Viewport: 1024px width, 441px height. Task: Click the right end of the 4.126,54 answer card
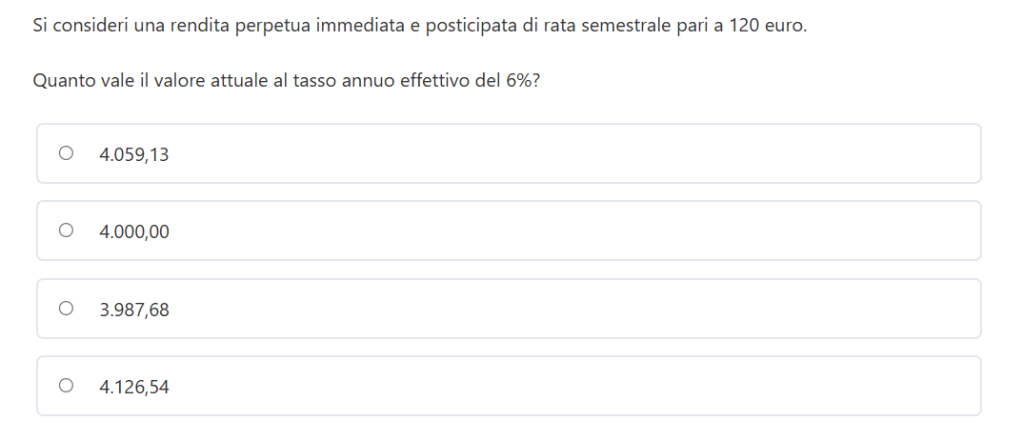point(950,387)
